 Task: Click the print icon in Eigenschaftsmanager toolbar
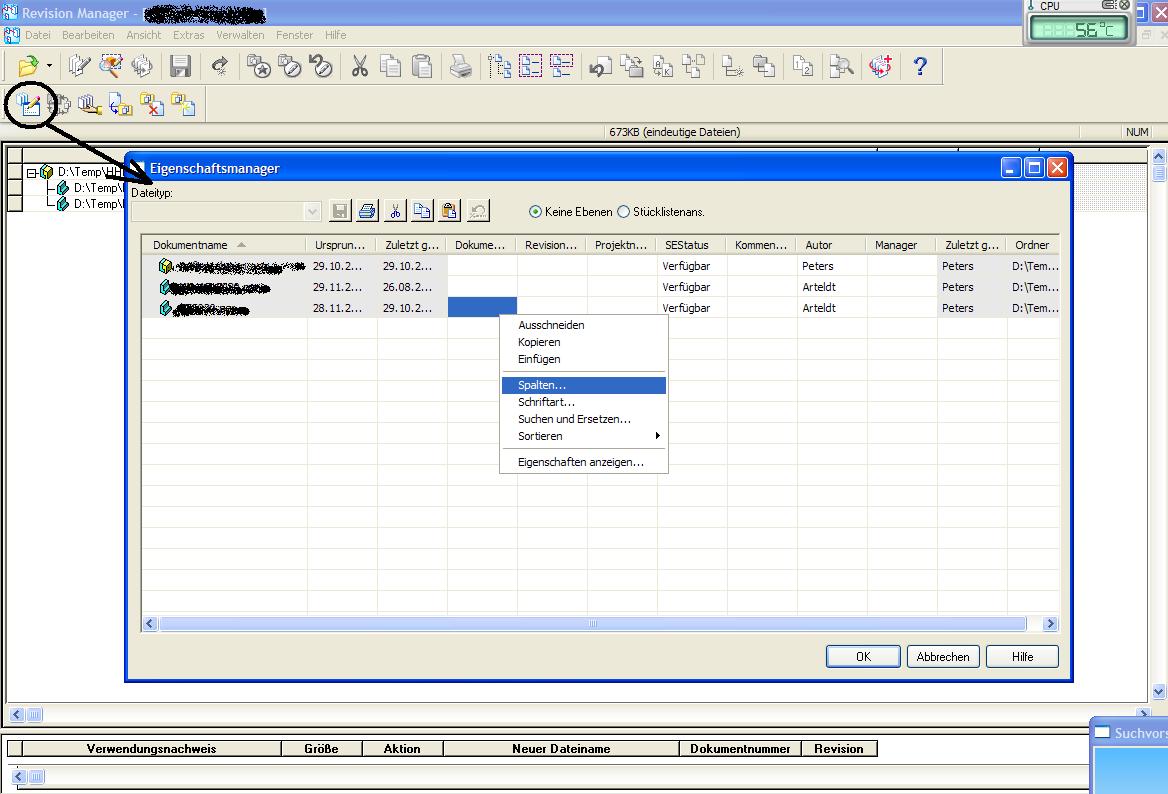367,211
